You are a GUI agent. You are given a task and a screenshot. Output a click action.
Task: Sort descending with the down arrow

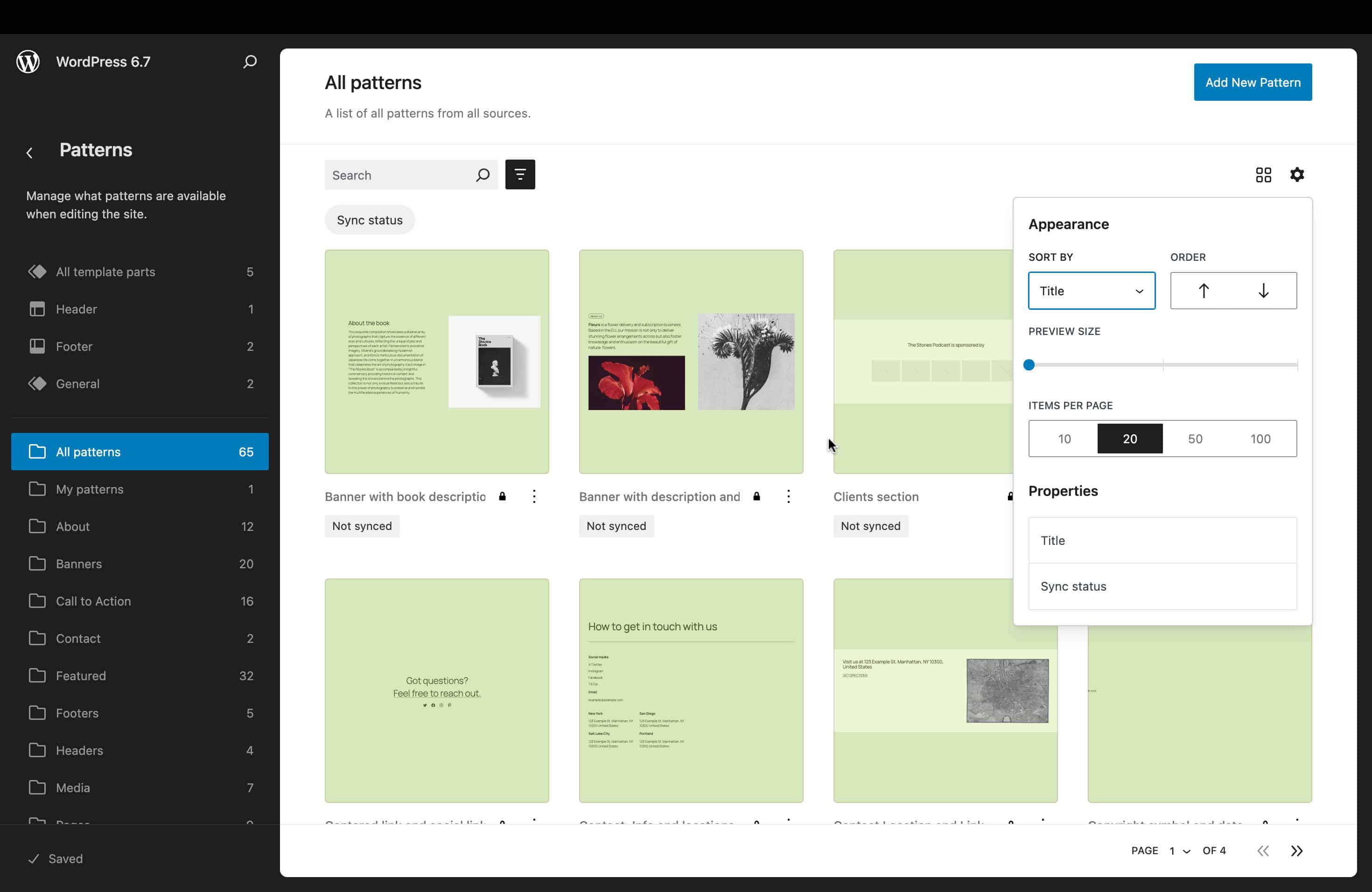click(1263, 291)
